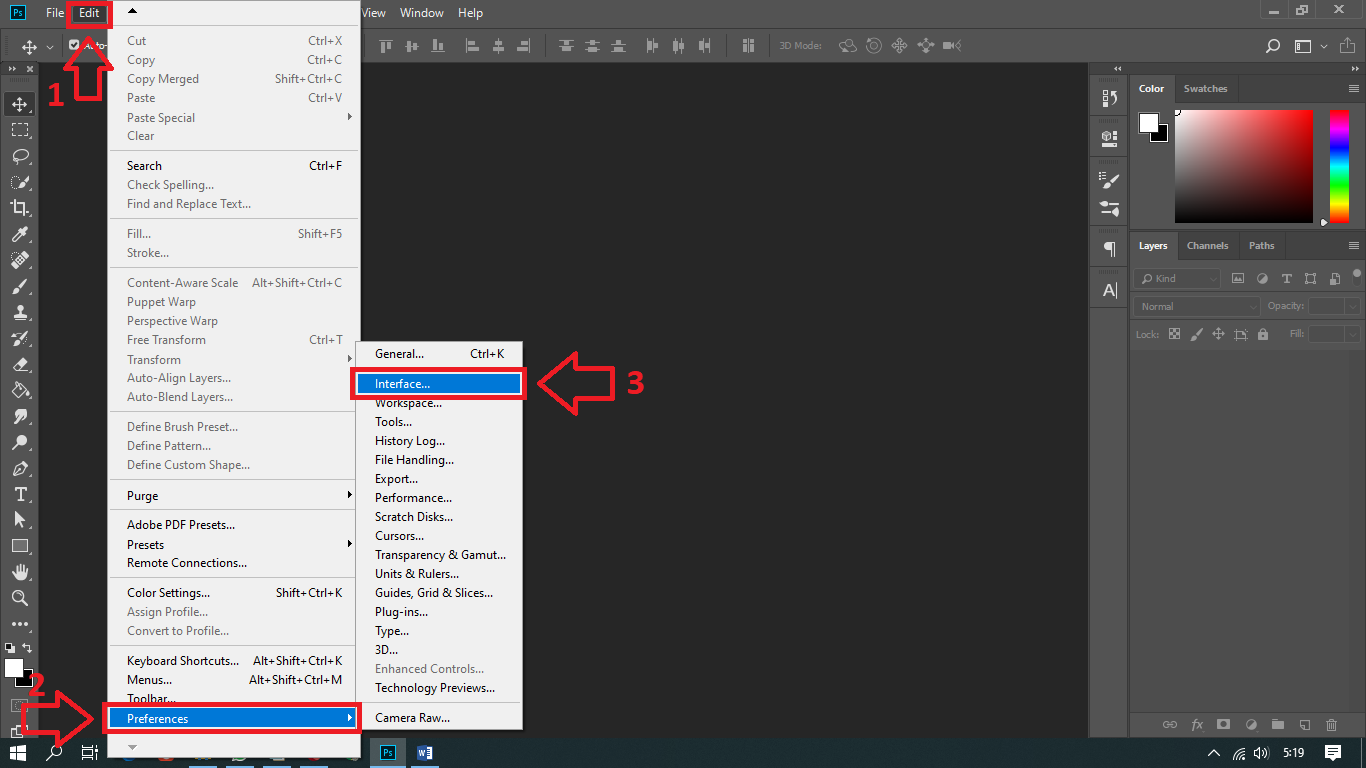This screenshot has height=768, width=1366.
Task: Select the Move tool
Action: click(x=20, y=104)
